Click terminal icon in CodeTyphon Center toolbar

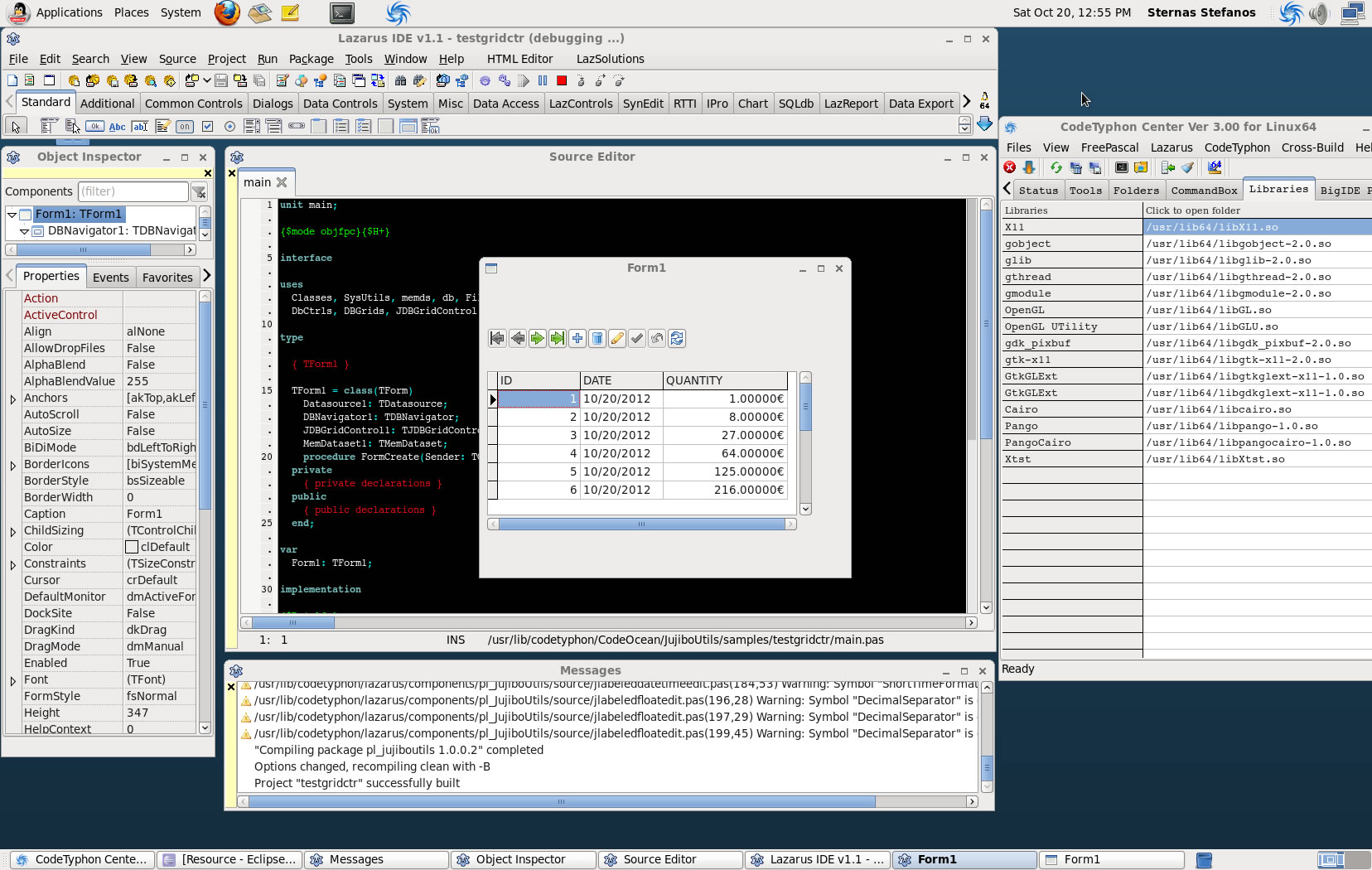(x=1121, y=167)
